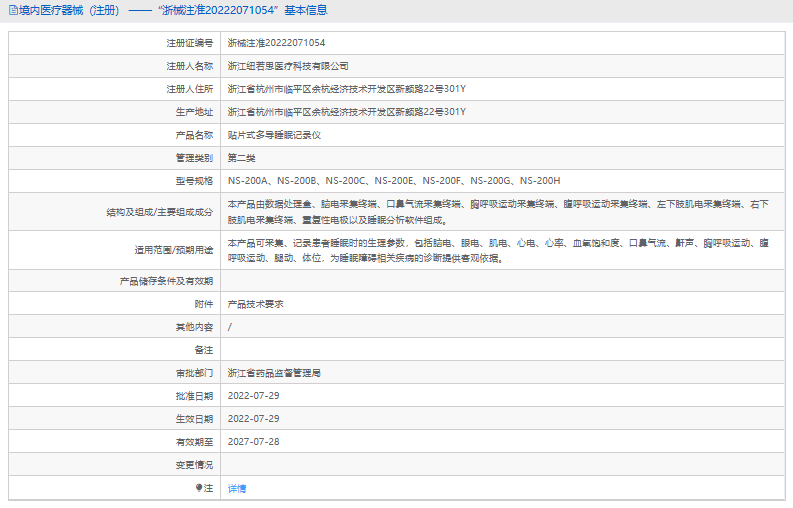Click the slash value in 其他内容 row

point(230,327)
